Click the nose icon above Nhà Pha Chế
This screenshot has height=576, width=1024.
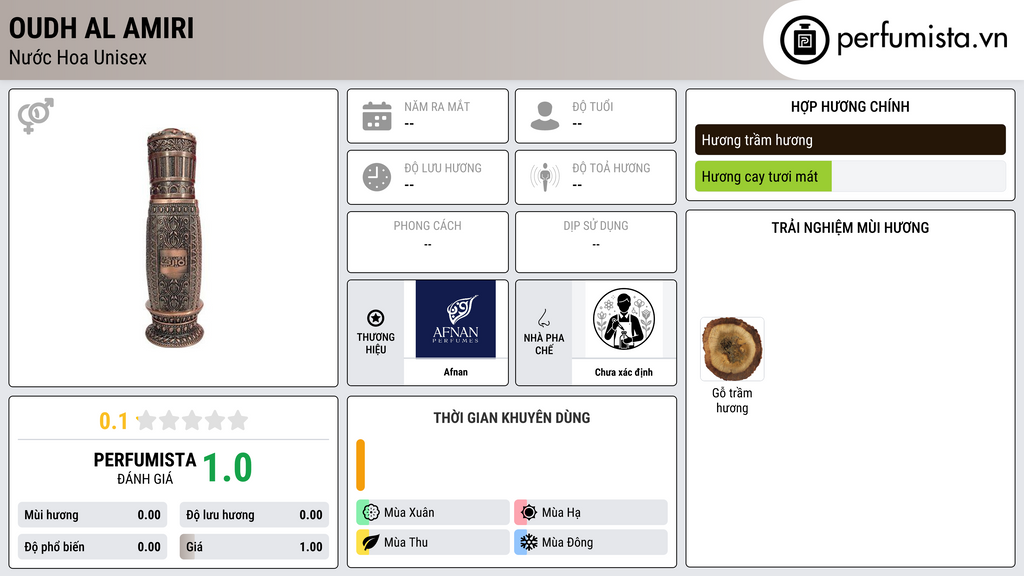point(543,318)
